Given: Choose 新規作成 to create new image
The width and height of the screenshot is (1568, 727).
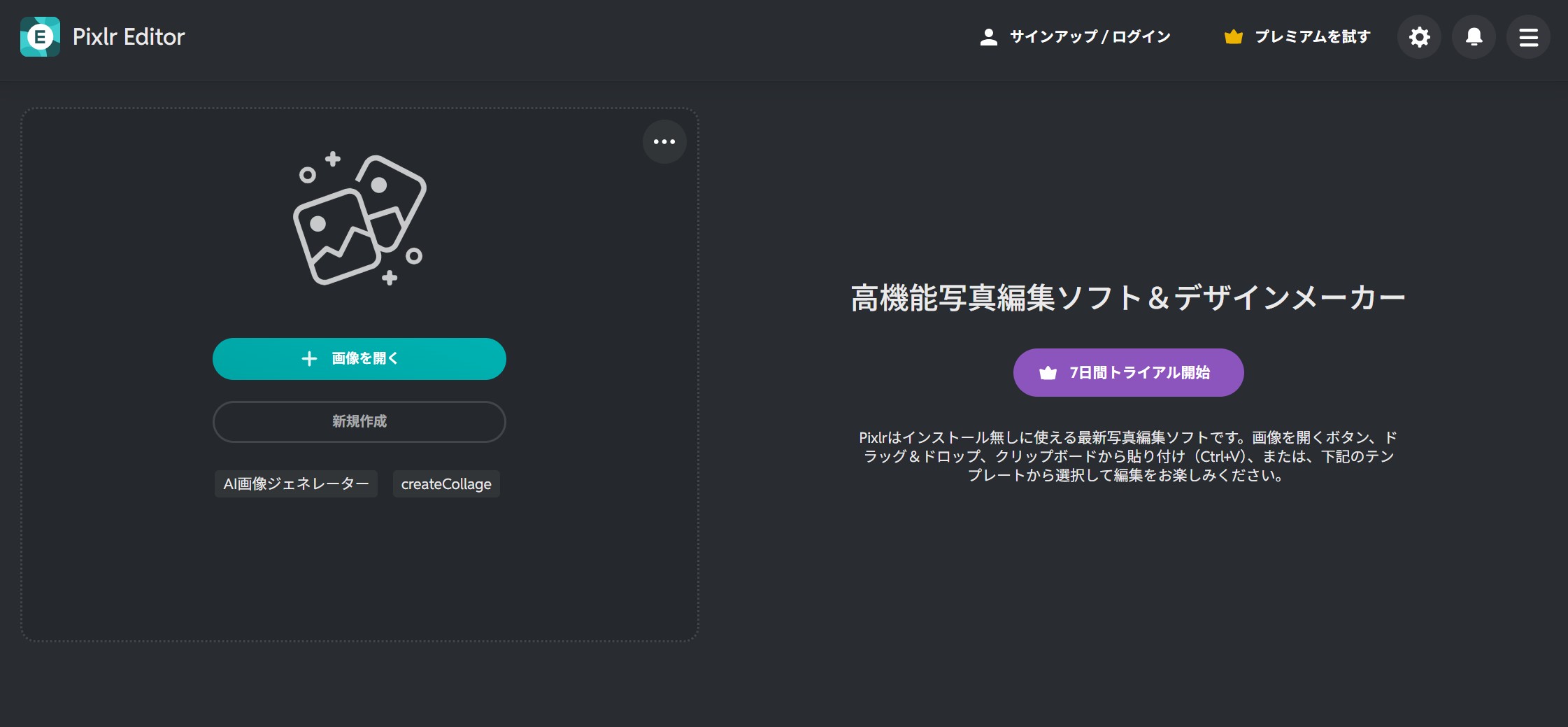Looking at the screenshot, I should [359, 422].
